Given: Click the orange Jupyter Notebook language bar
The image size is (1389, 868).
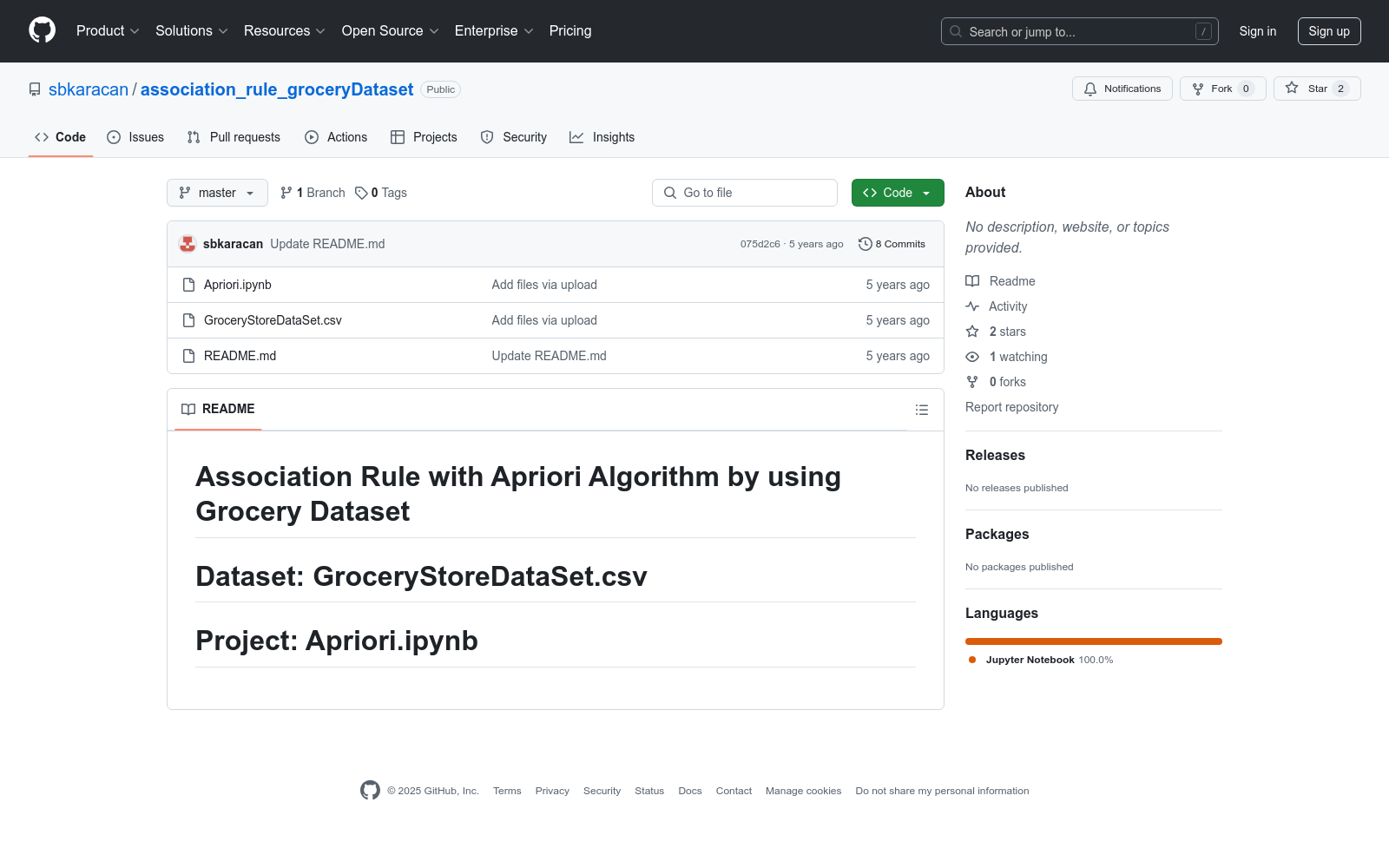Looking at the screenshot, I should (1094, 641).
